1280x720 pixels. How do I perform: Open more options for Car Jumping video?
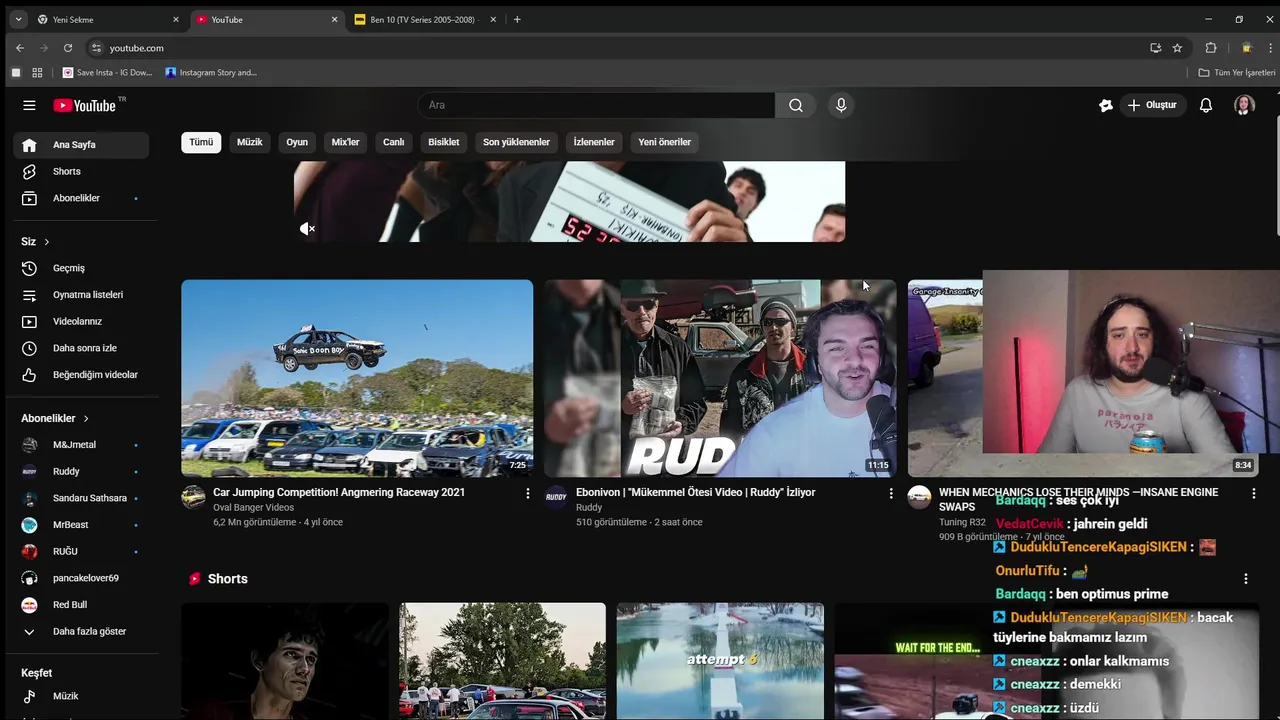click(x=528, y=493)
